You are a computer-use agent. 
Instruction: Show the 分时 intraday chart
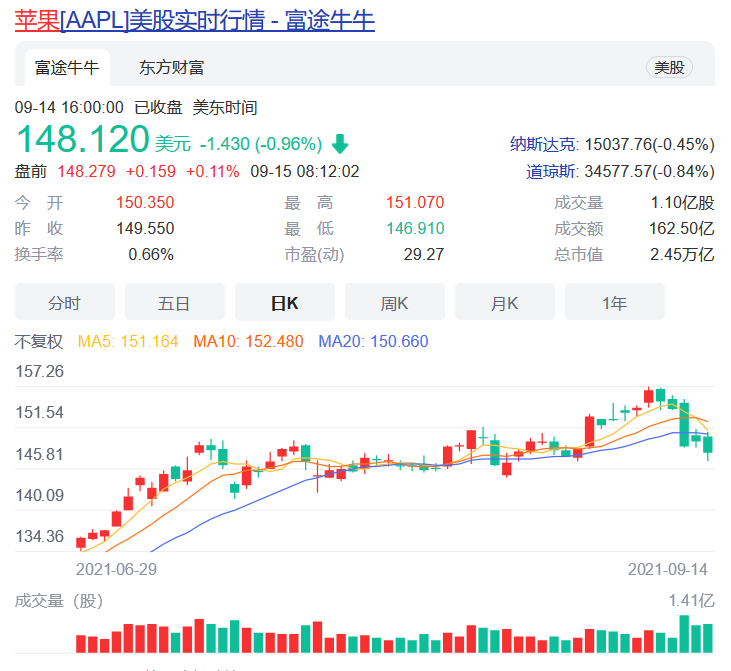[x=65, y=303]
